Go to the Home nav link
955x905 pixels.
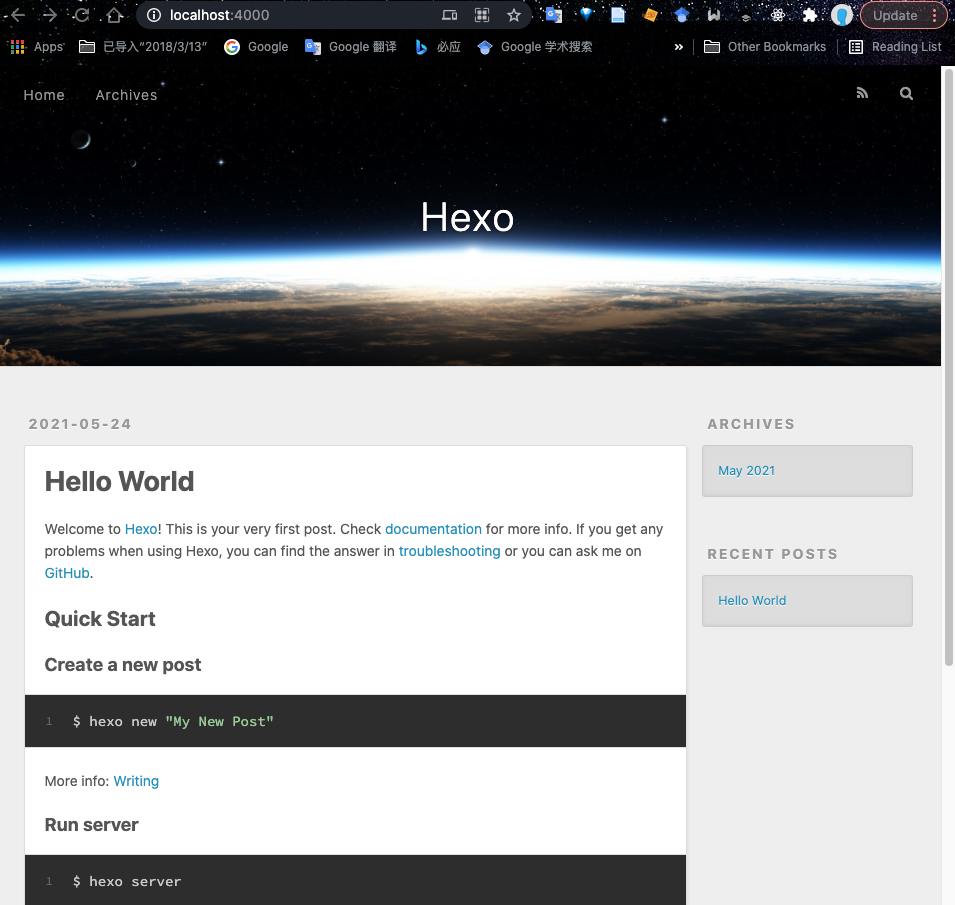(44, 95)
